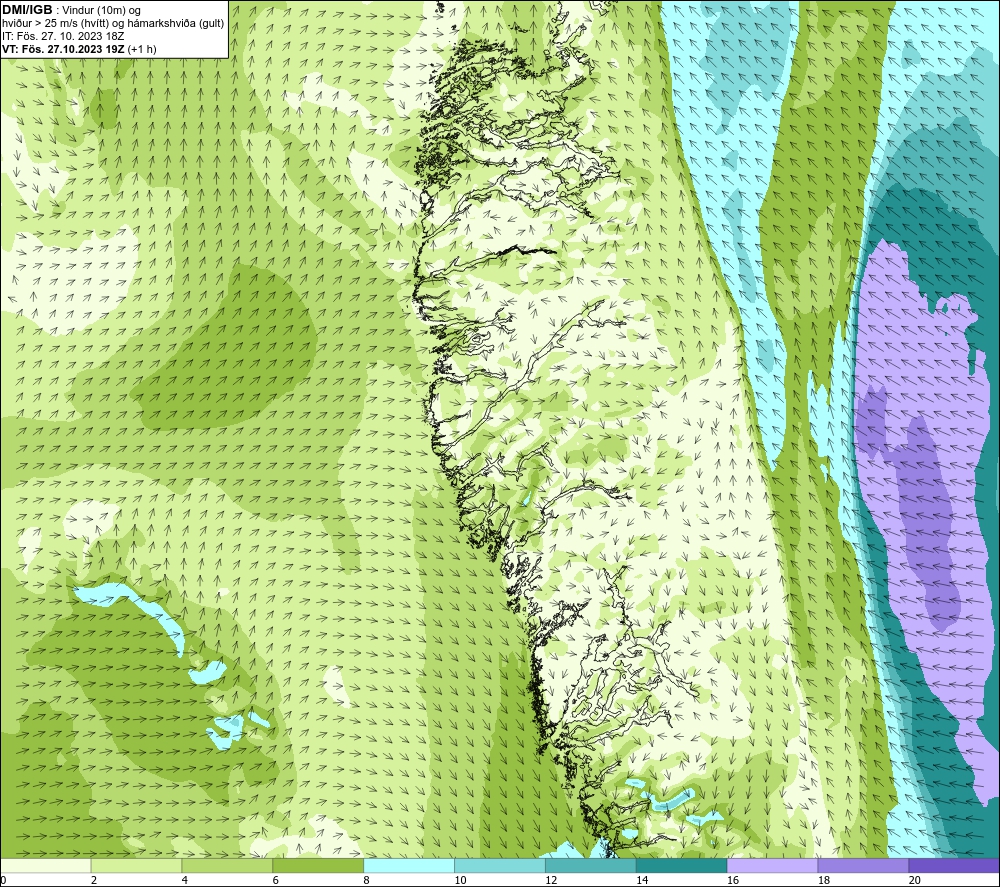Click the 12–14 m/s teal swatch

point(591,865)
